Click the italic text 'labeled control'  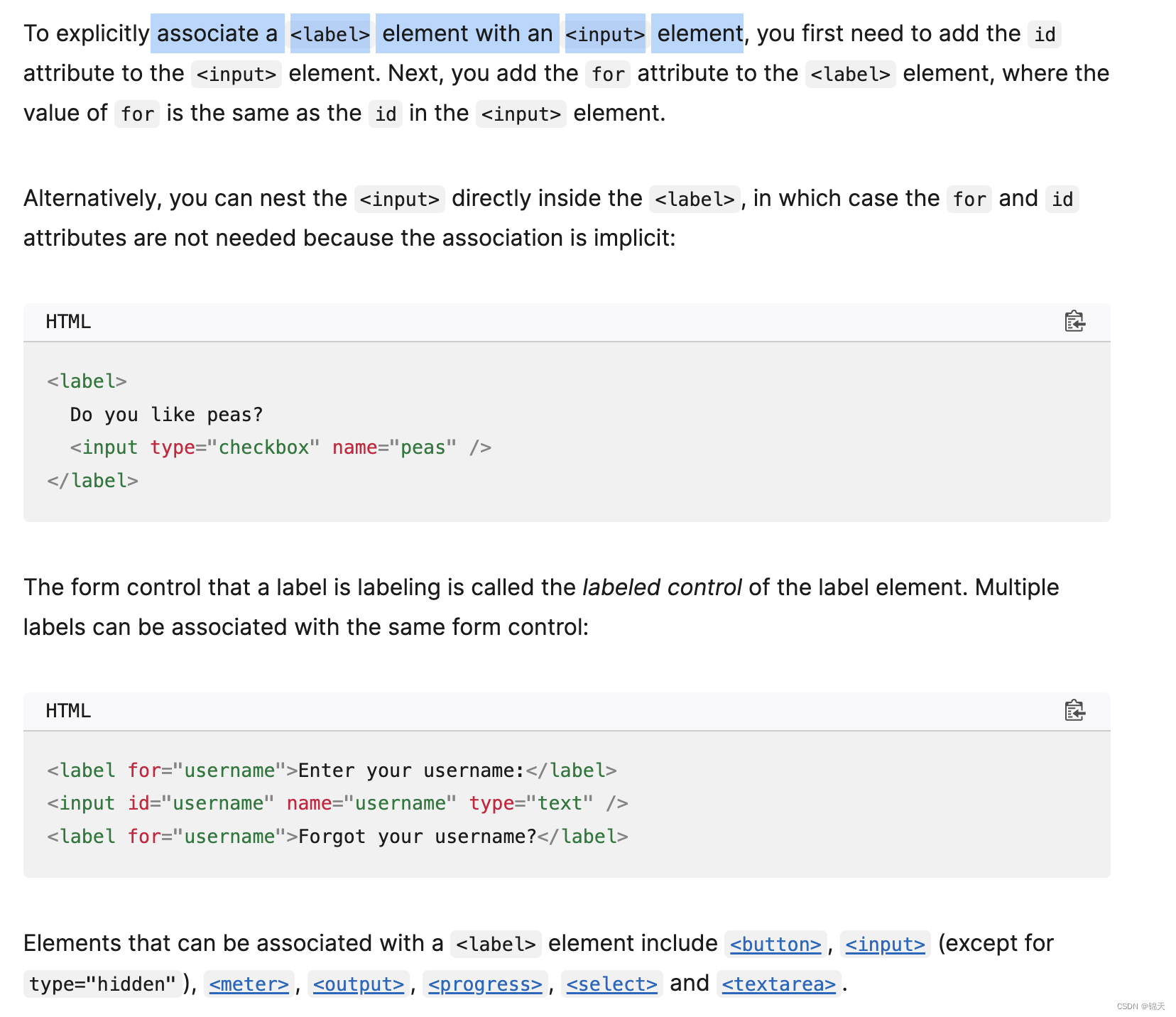tap(662, 587)
